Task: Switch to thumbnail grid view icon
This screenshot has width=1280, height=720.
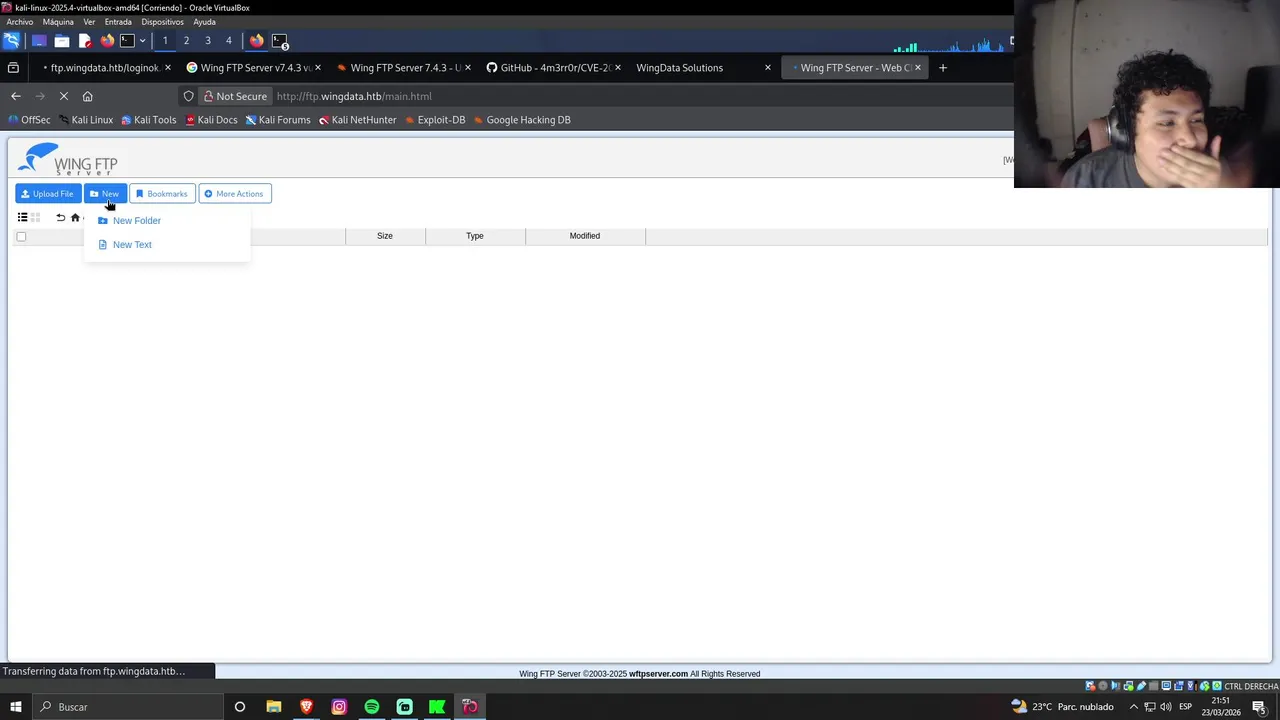Action: coord(35,217)
